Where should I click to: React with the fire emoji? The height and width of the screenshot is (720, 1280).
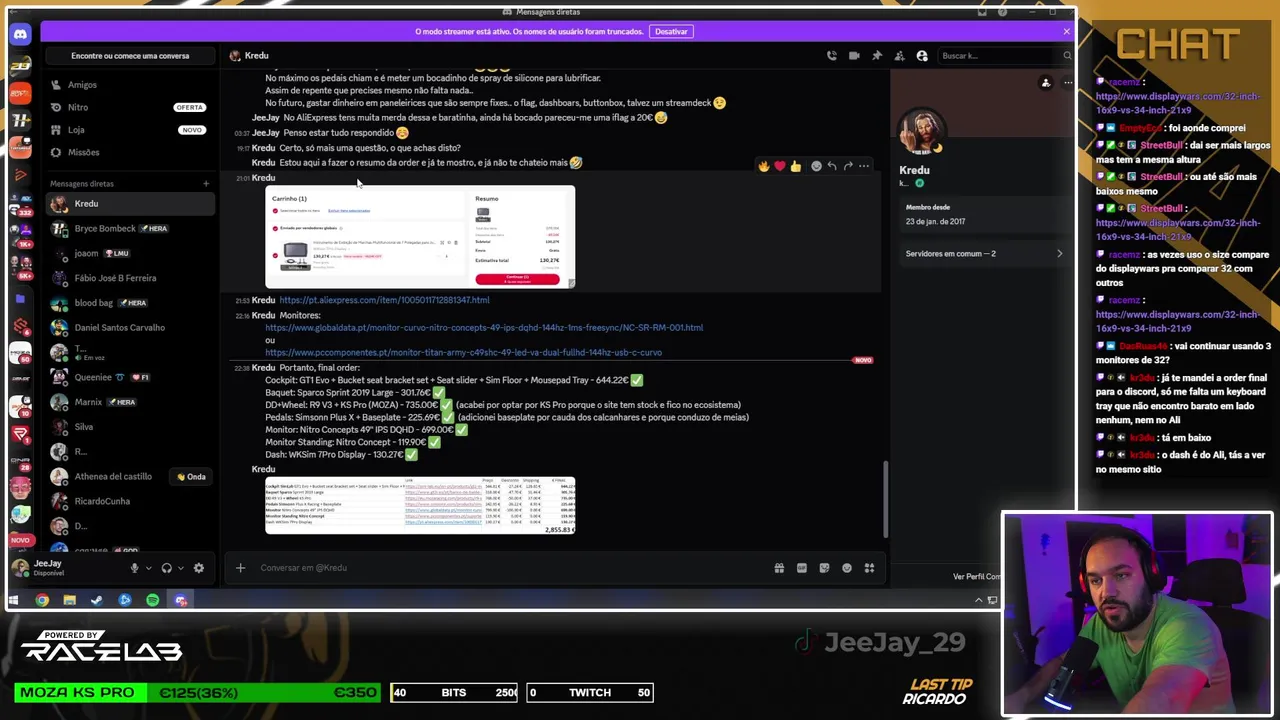point(764,166)
